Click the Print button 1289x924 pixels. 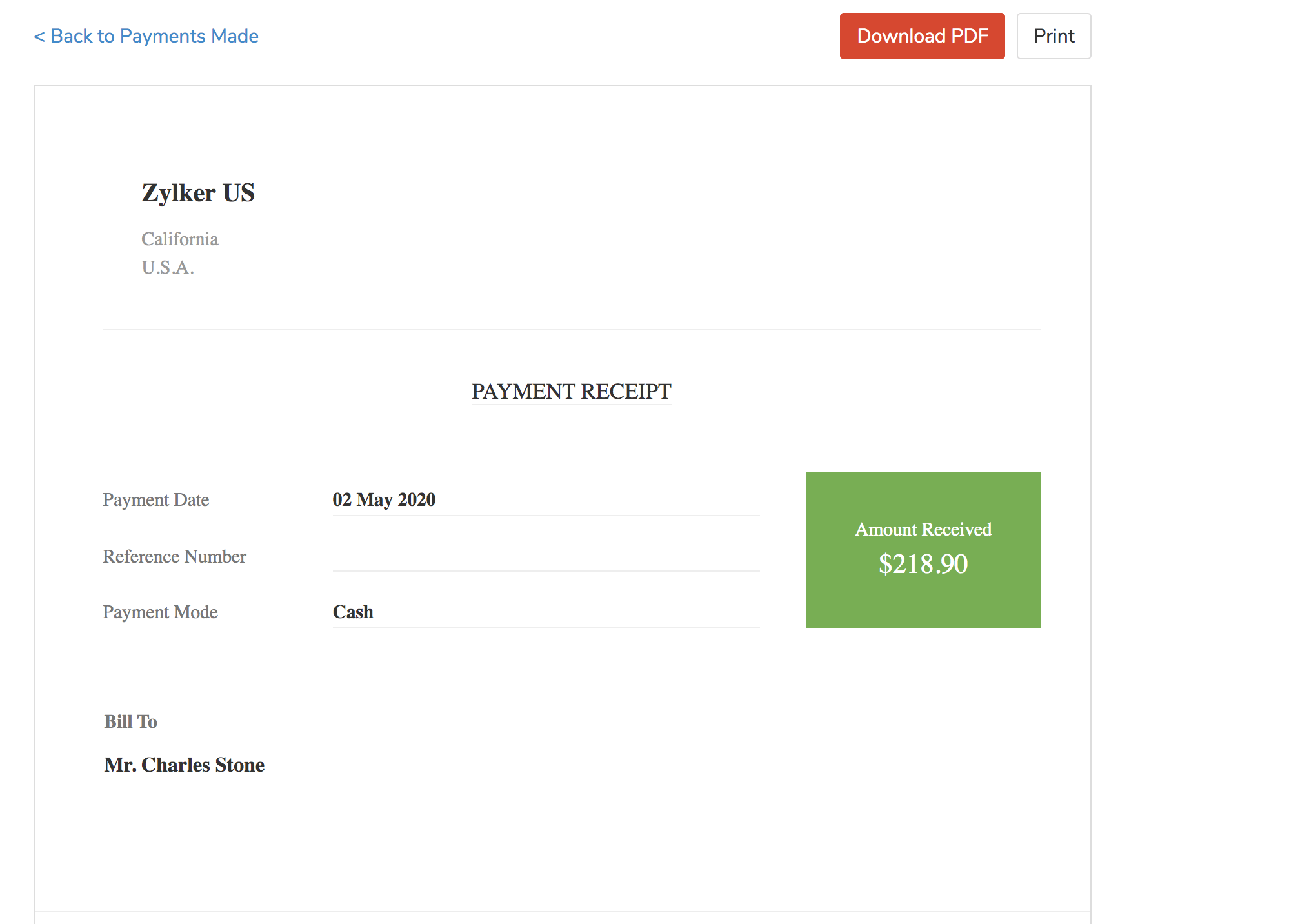click(x=1054, y=36)
